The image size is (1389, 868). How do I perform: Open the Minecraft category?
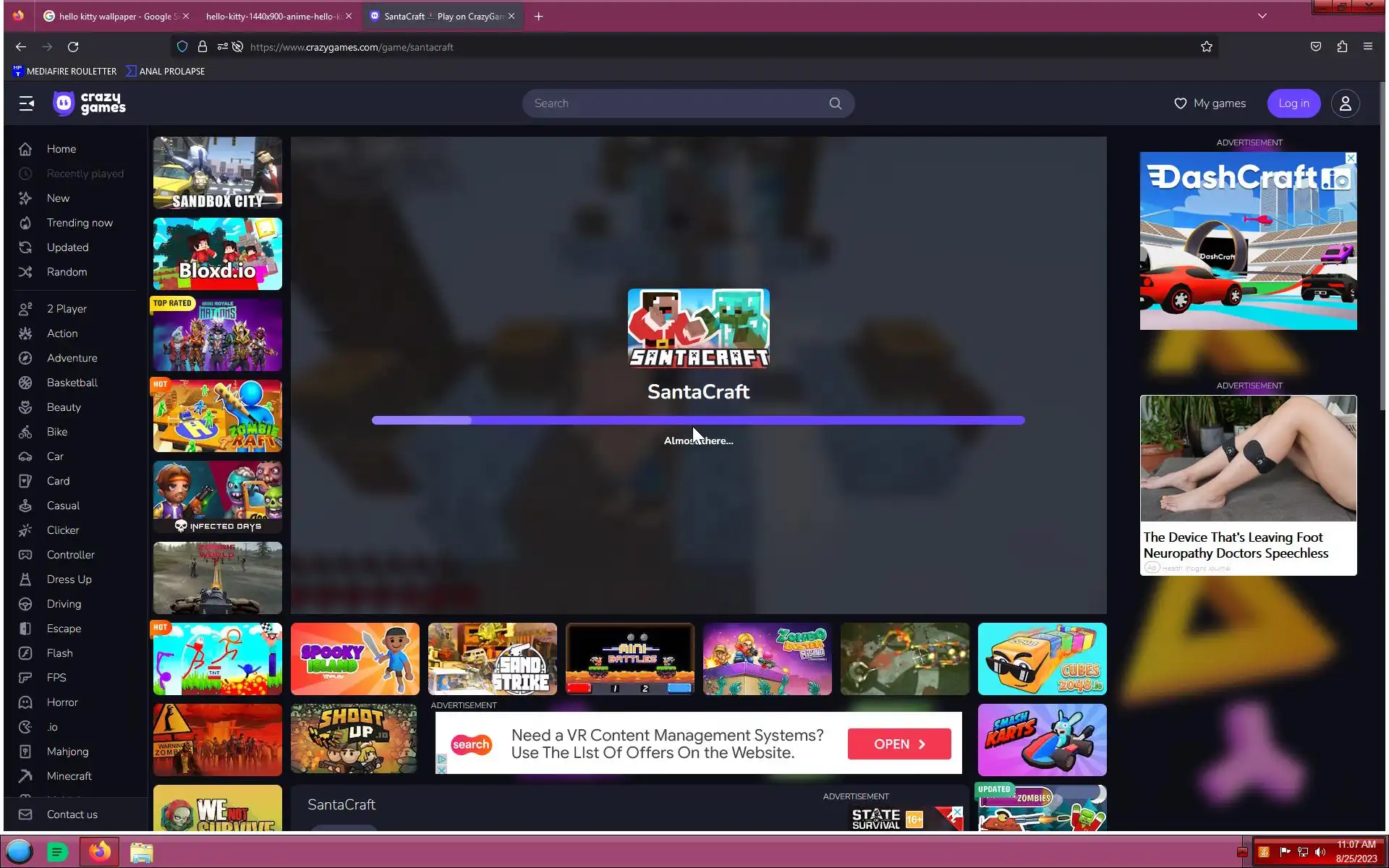(69, 776)
